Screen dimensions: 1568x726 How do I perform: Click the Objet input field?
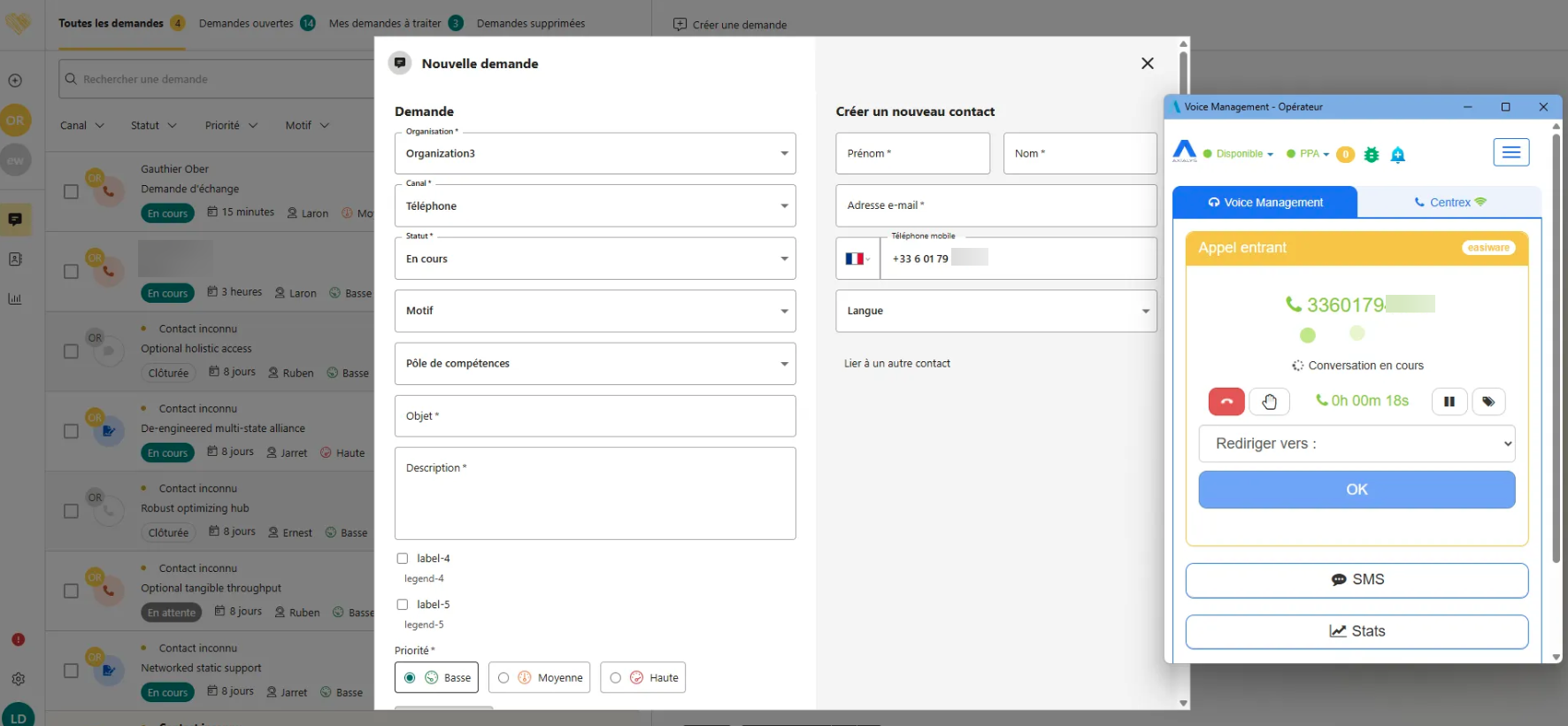click(x=595, y=416)
